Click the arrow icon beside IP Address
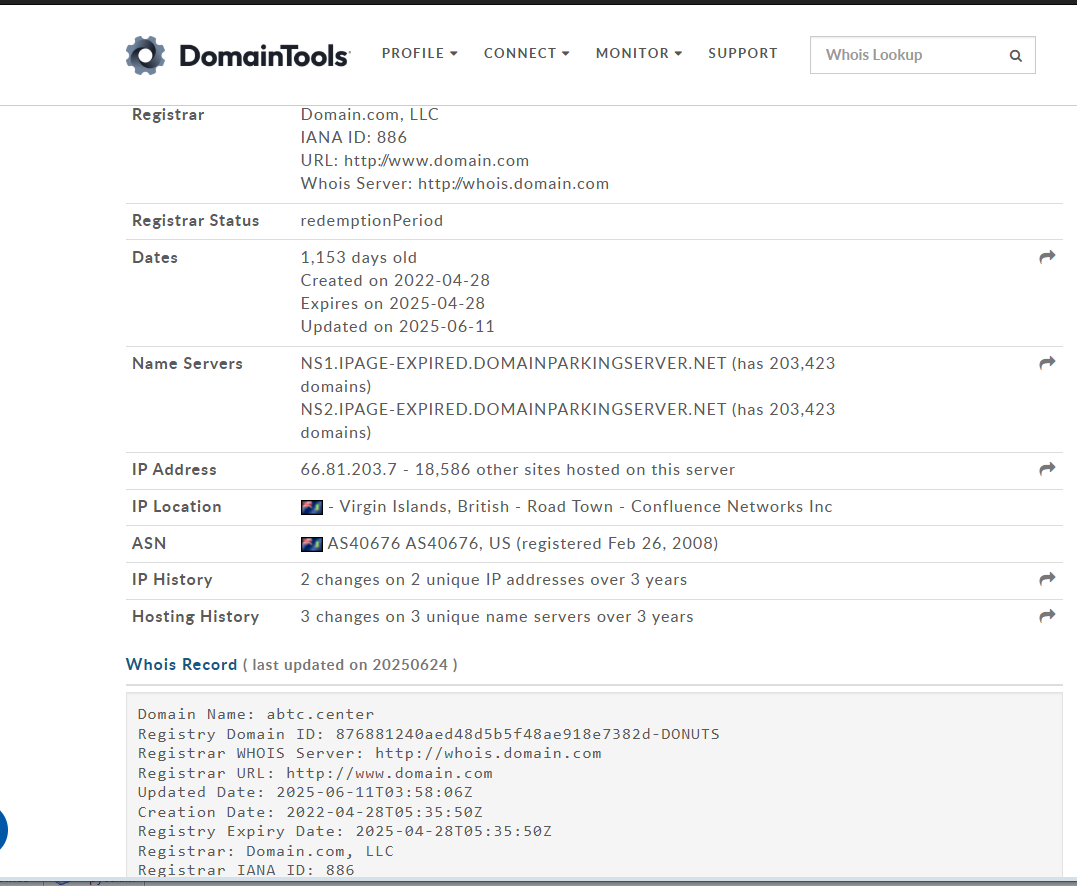Viewport: 1077px width, 886px height. pyautogui.click(x=1047, y=469)
